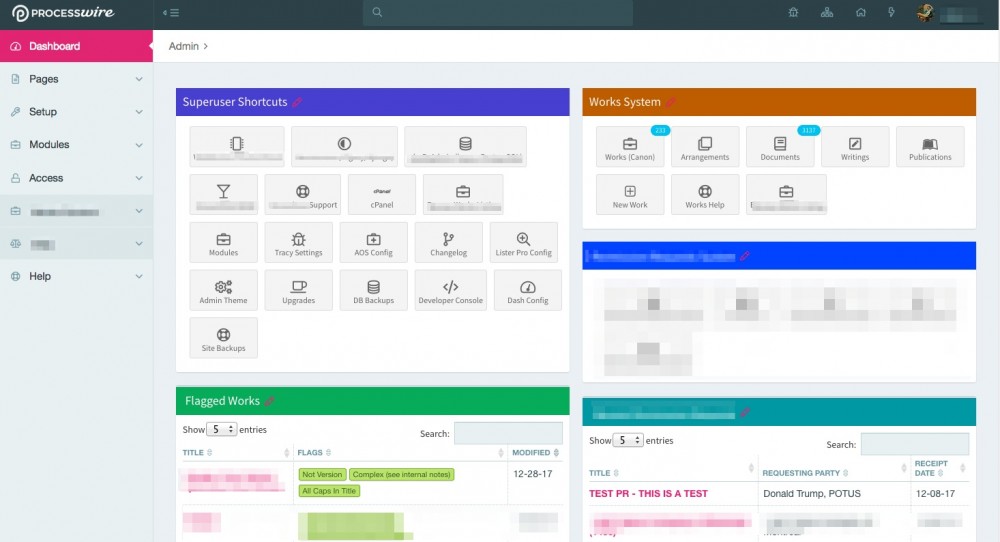Image resolution: width=1000 pixels, height=542 pixels.
Task: Select Dashboard in the sidebar
Action: [x=76, y=46]
